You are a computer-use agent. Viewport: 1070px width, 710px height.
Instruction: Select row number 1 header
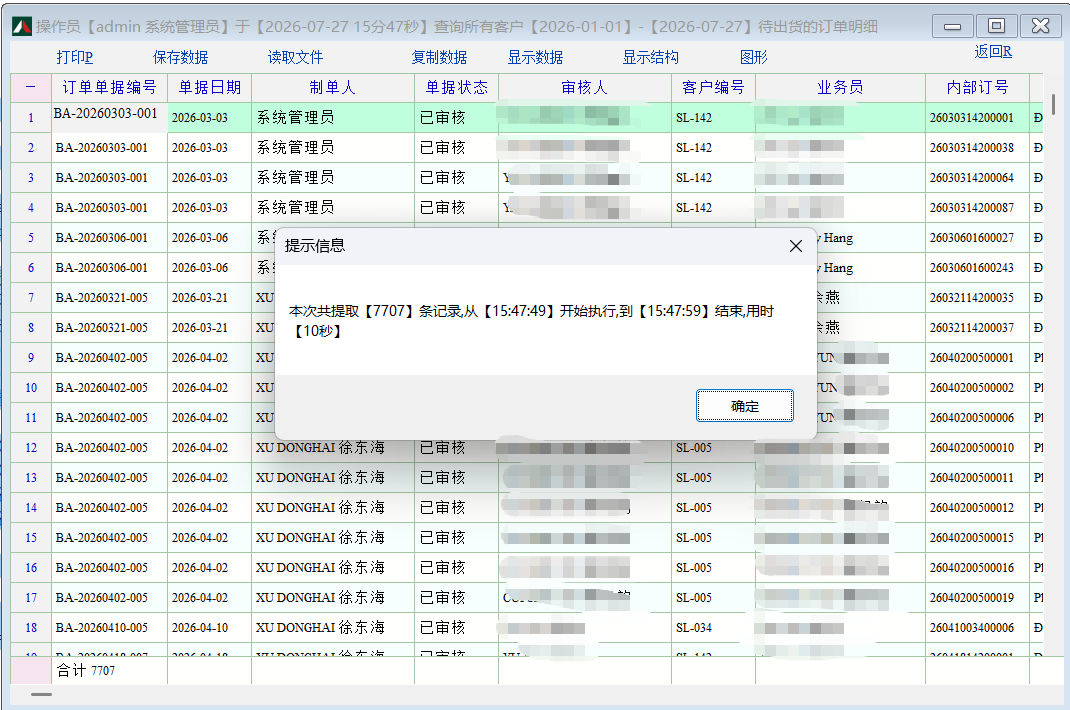(31, 117)
